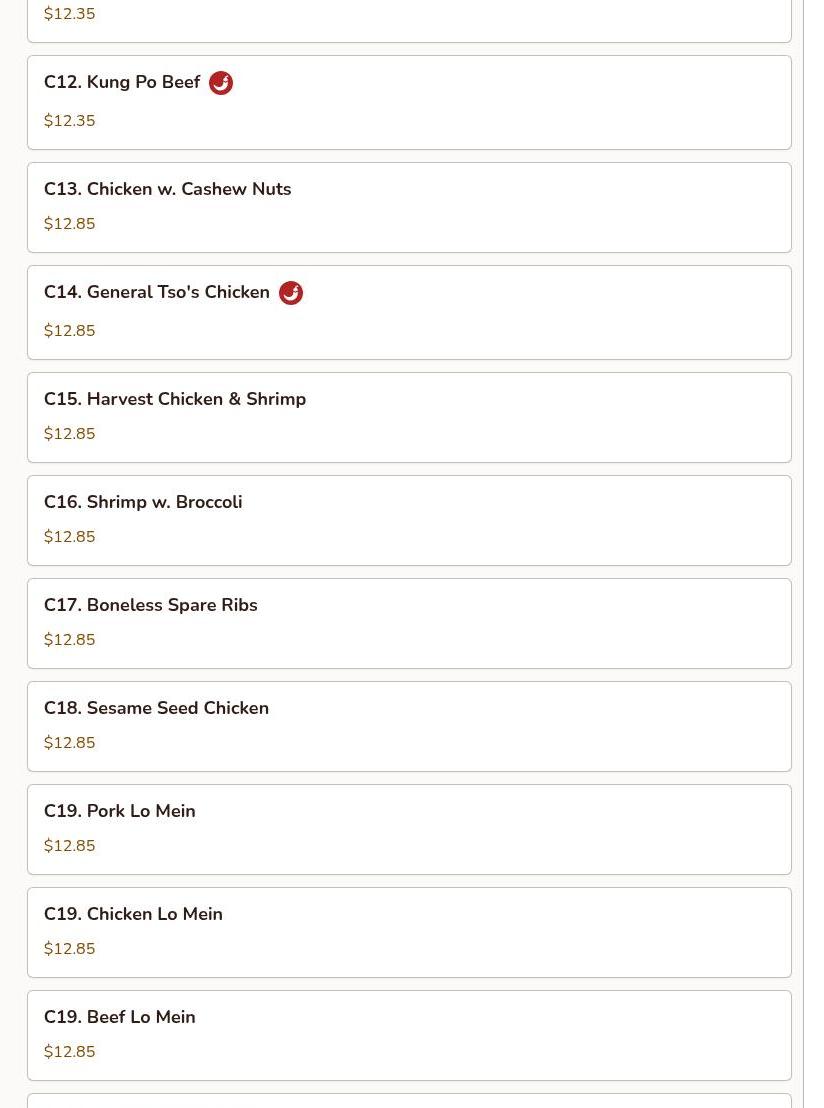The height and width of the screenshot is (1108, 824).
Task: Click the chili icon next to General Tso's Chicken
Action: 290,292
